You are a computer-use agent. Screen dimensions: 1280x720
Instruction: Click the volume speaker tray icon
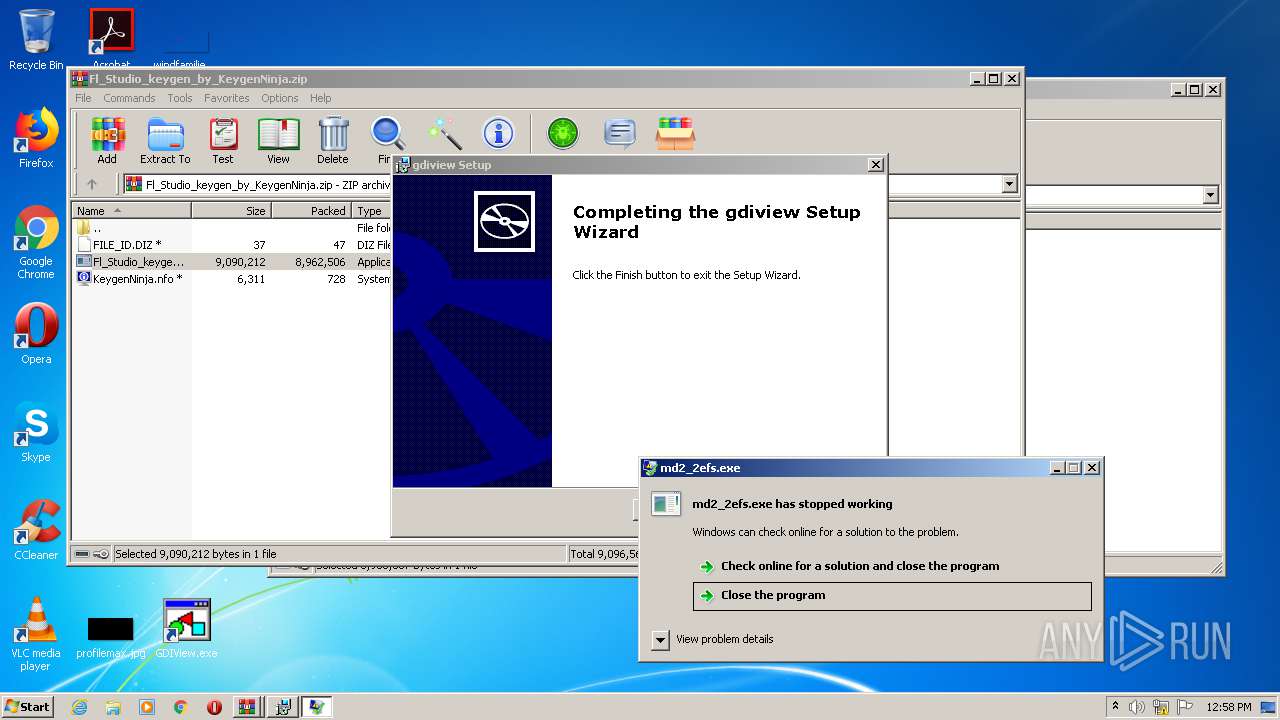pyautogui.click(x=1136, y=707)
